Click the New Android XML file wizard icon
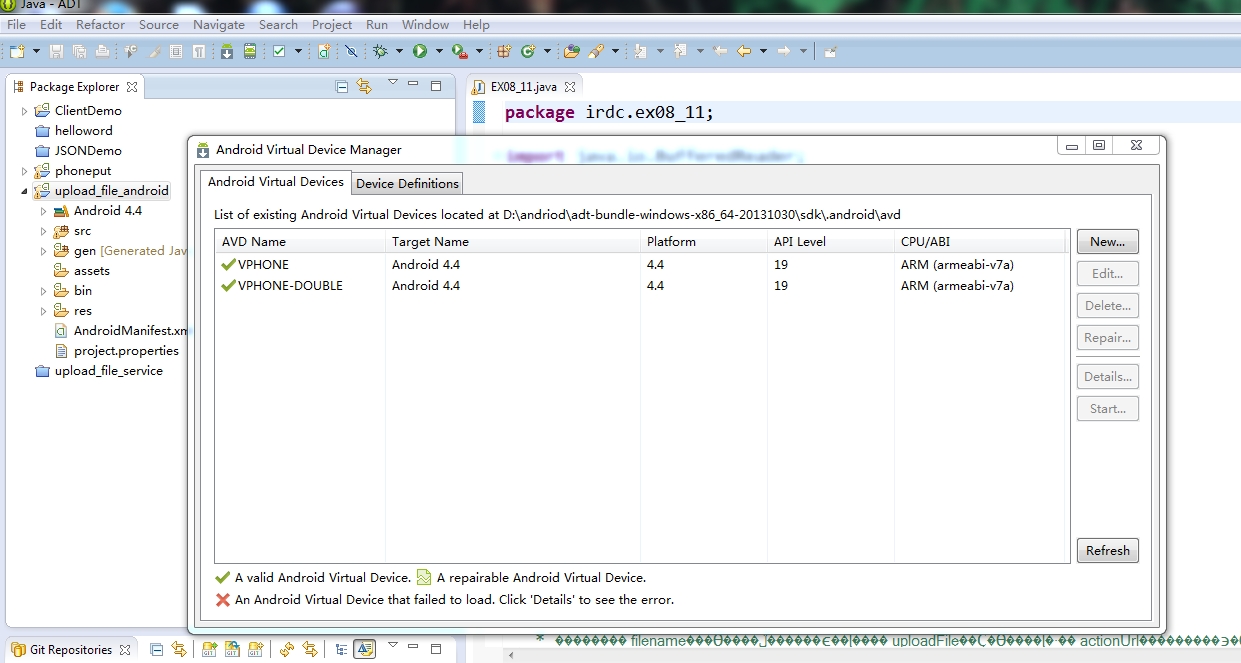 [324, 51]
